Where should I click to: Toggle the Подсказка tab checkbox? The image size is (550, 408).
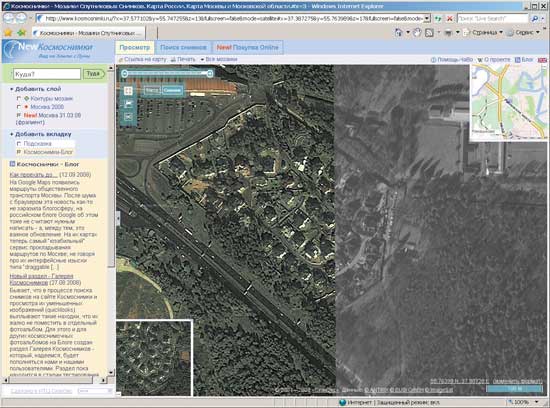19,144
